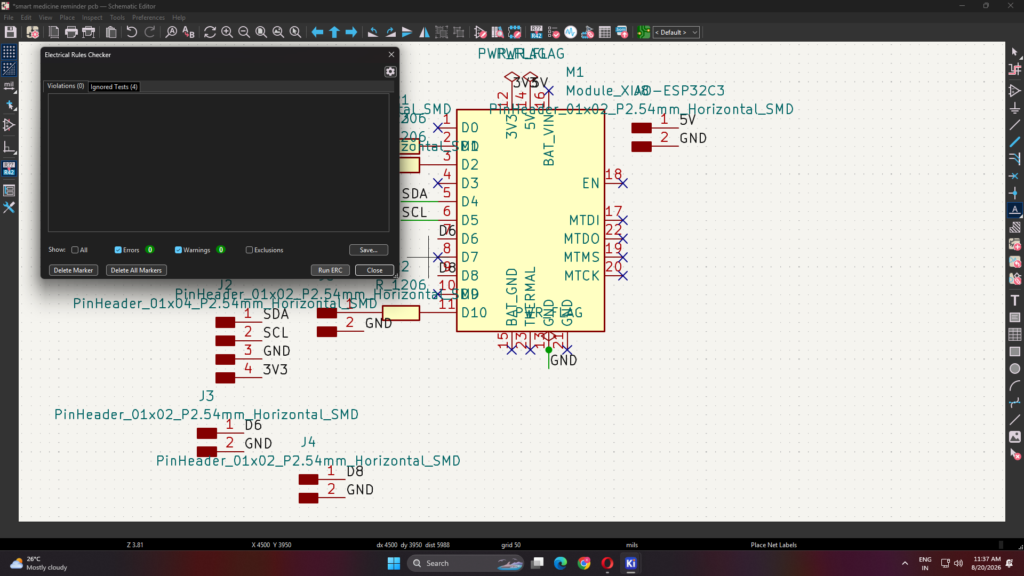Uncheck the Warnings filter checkbox
Image resolution: width=1024 pixels, height=576 pixels.
[178, 250]
